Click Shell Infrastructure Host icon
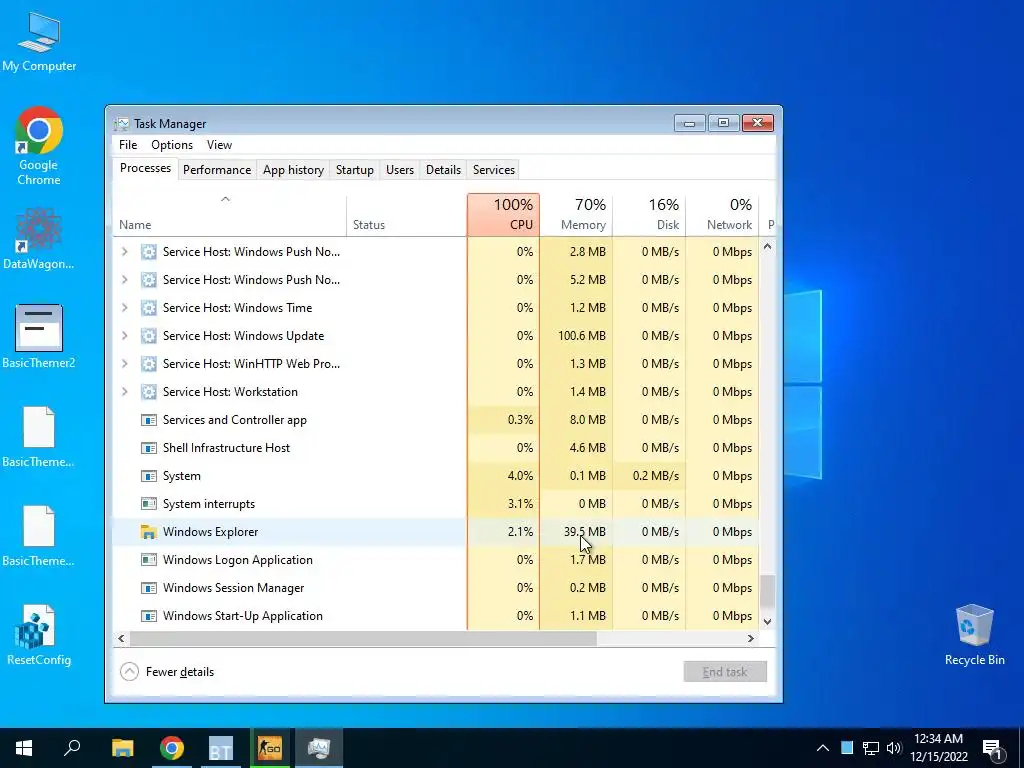The width and height of the screenshot is (1024, 768). coord(149,448)
